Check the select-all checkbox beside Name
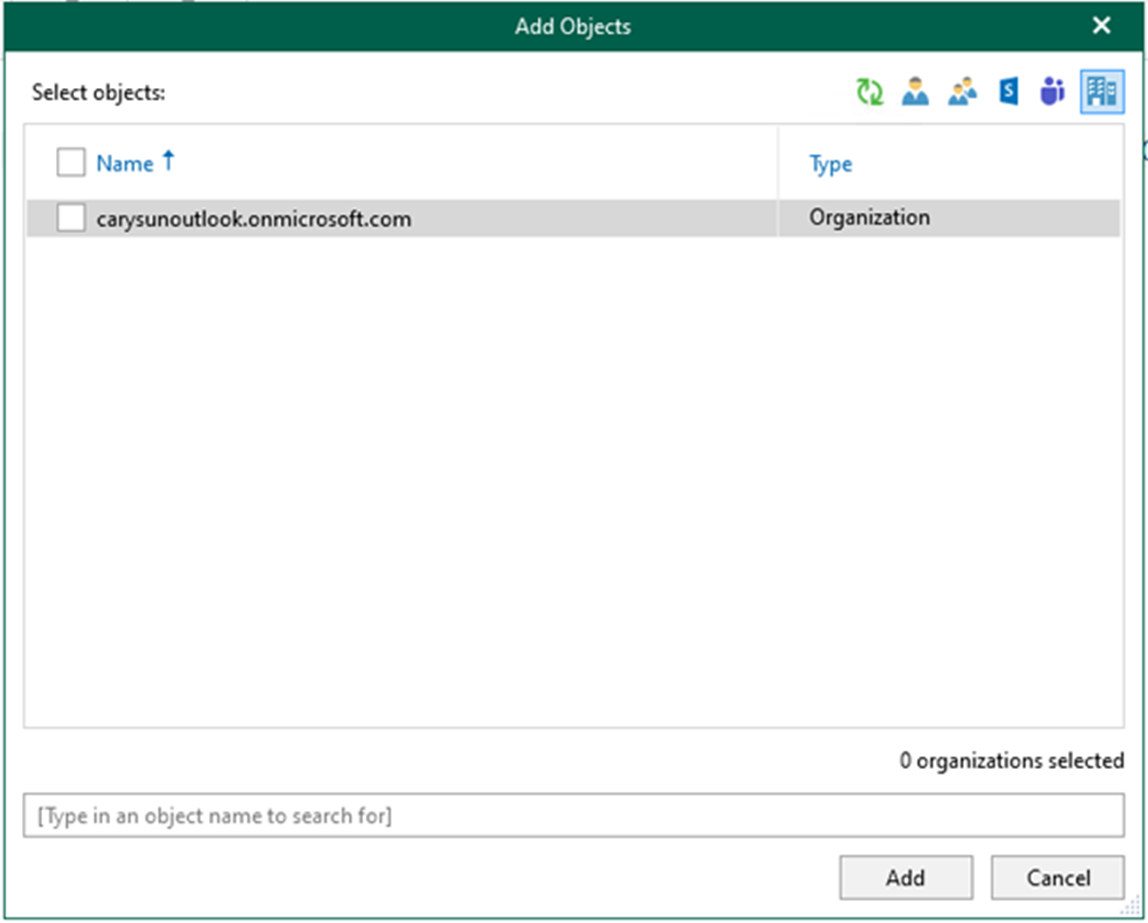Image resolution: width=1148 pixels, height=923 pixels. (x=71, y=162)
